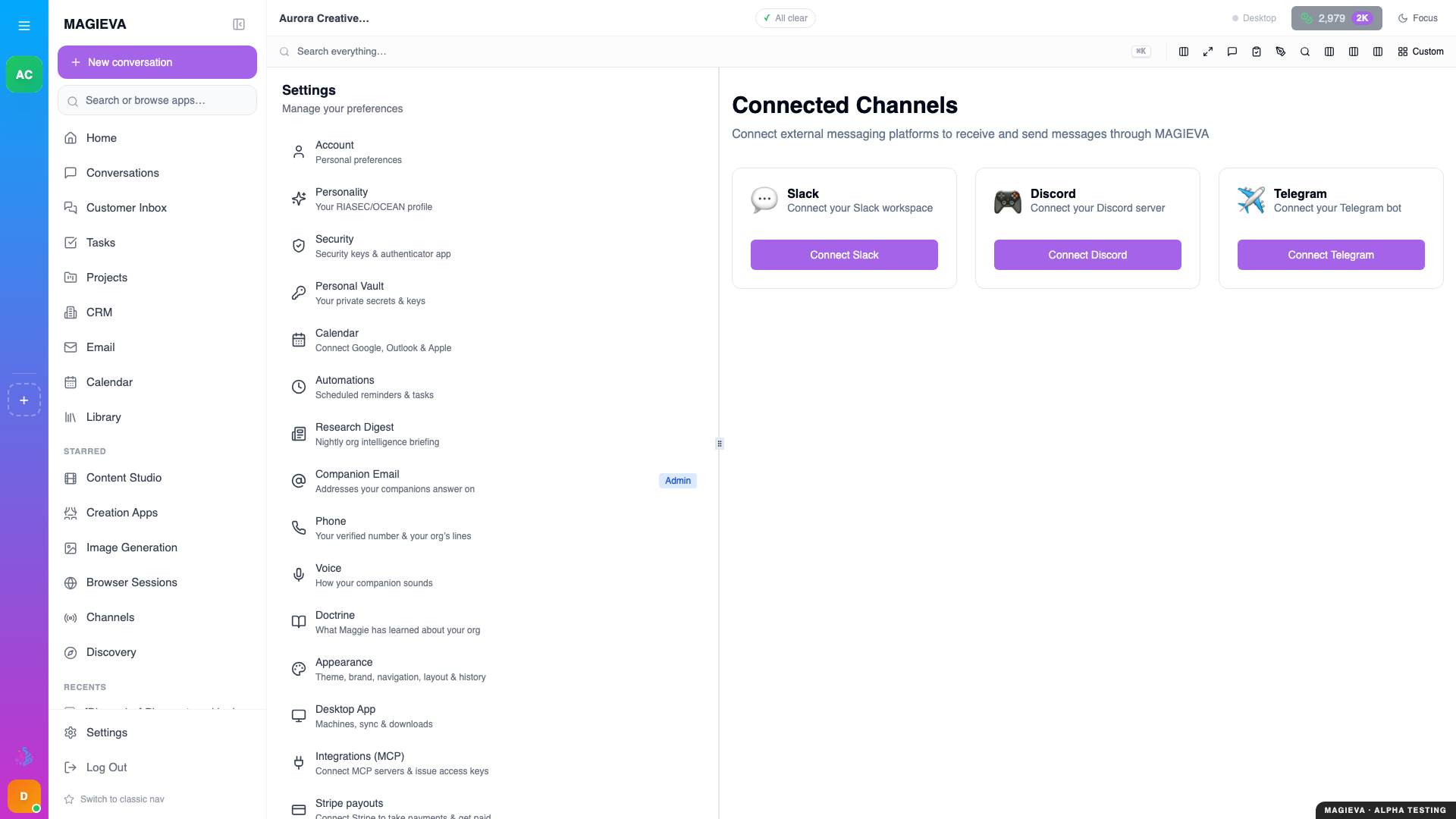This screenshot has width=1456, height=819.
Task: Click the Connect Telegram button
Action: 1331,255
